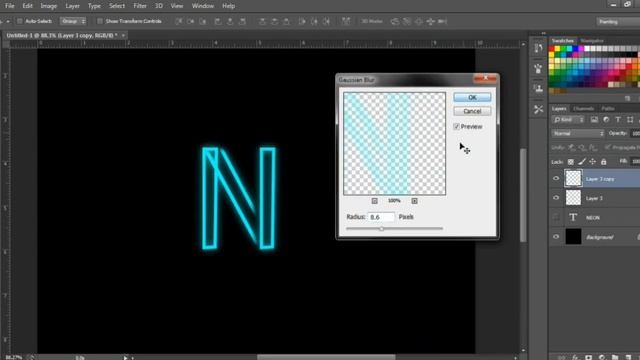Viewport: 640px width, 360px height.
Task: Click Cancel in Gaussian Blur dialog
Action: click(x=472, y=111)
